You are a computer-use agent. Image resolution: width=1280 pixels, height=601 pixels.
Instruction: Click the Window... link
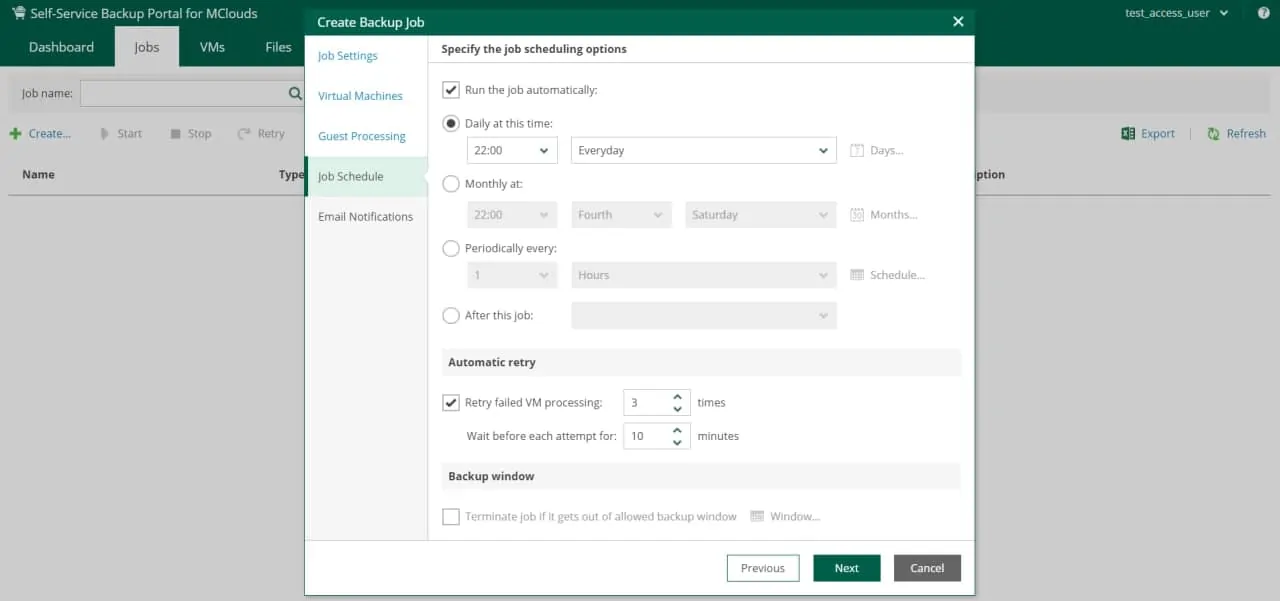pos(795,517)
